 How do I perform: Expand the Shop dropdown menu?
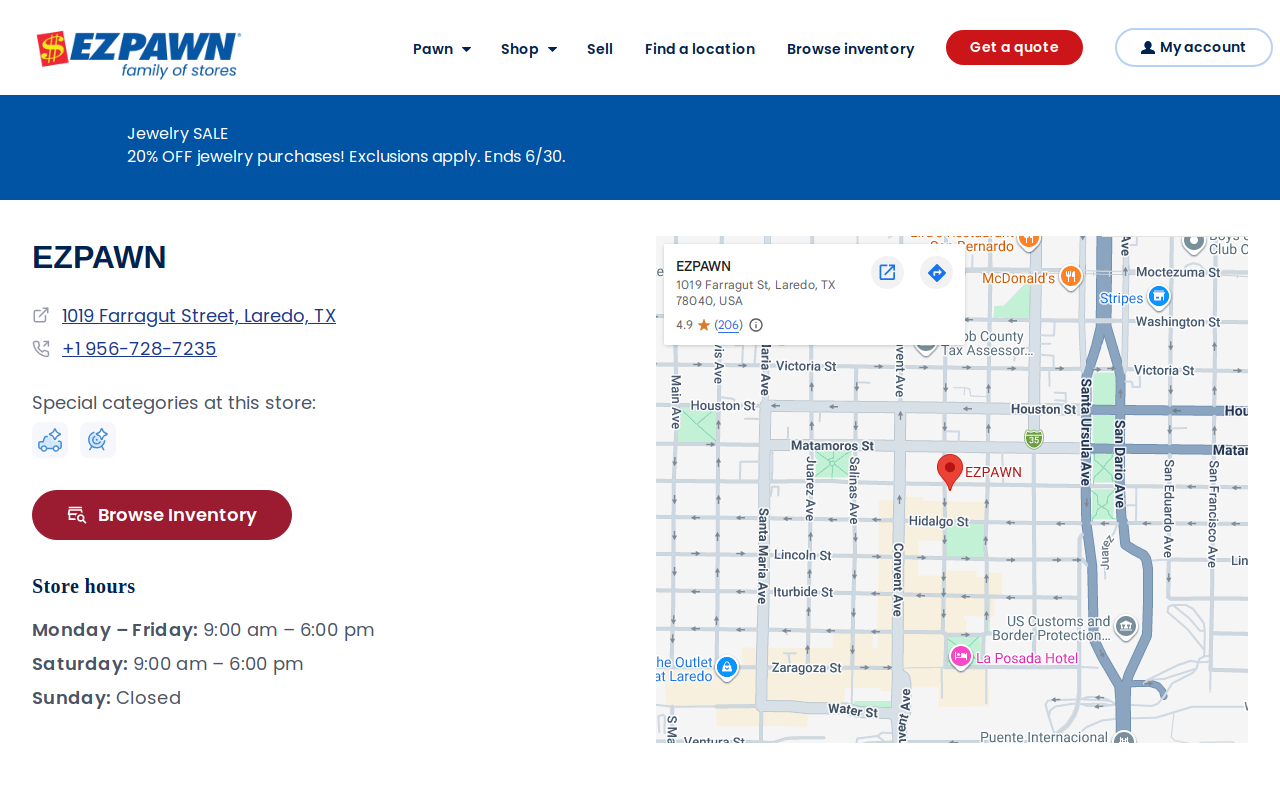pos(529,49)
